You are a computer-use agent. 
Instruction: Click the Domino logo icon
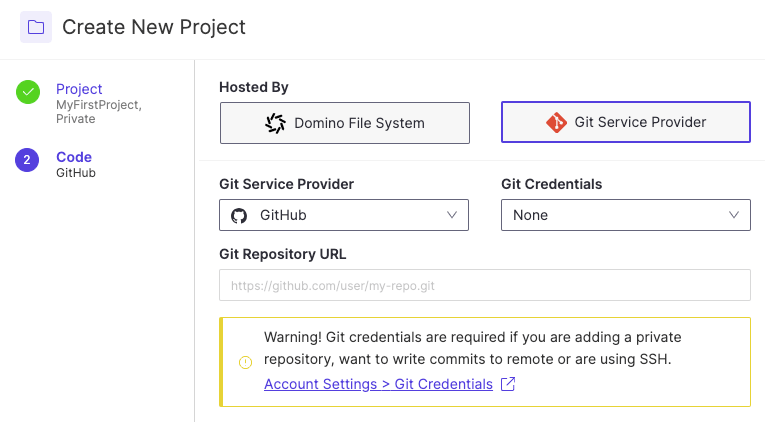[x=275, y=123]
